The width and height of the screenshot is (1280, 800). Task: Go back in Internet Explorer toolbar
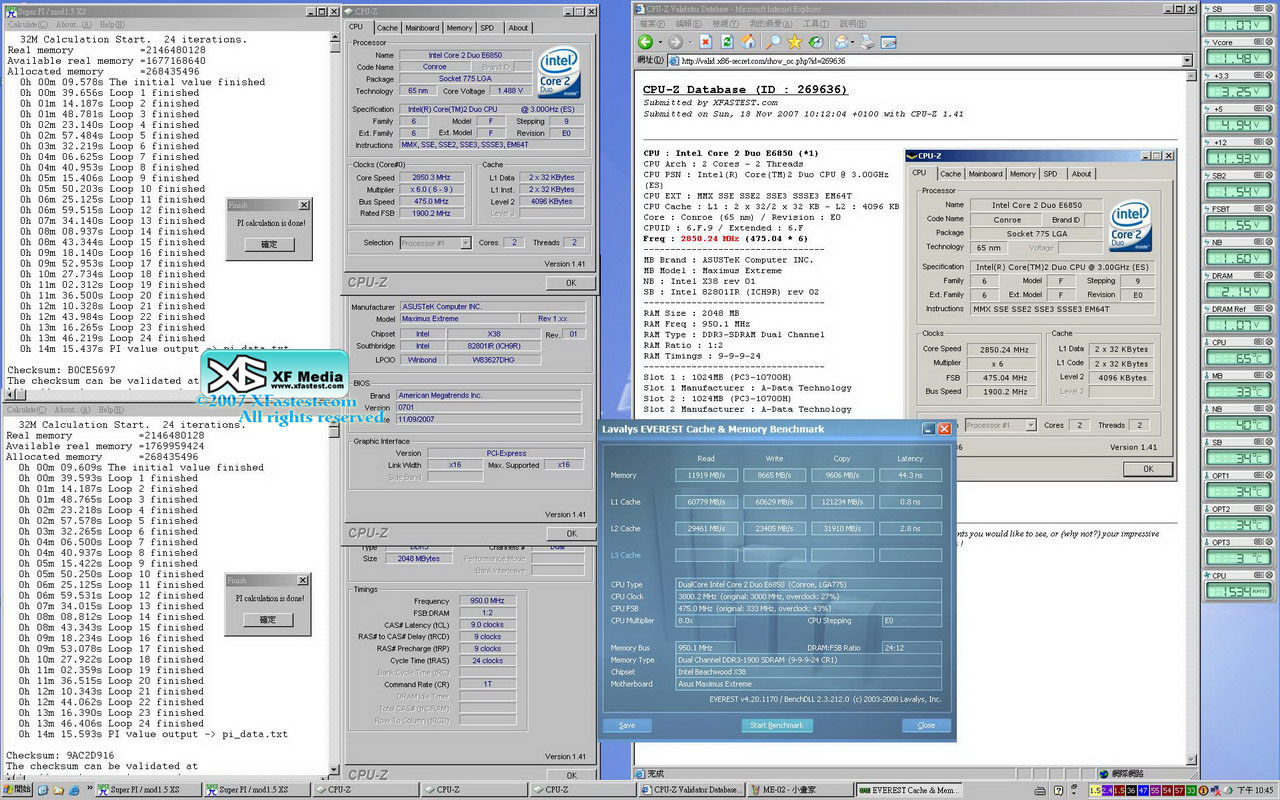pos(645,42)
